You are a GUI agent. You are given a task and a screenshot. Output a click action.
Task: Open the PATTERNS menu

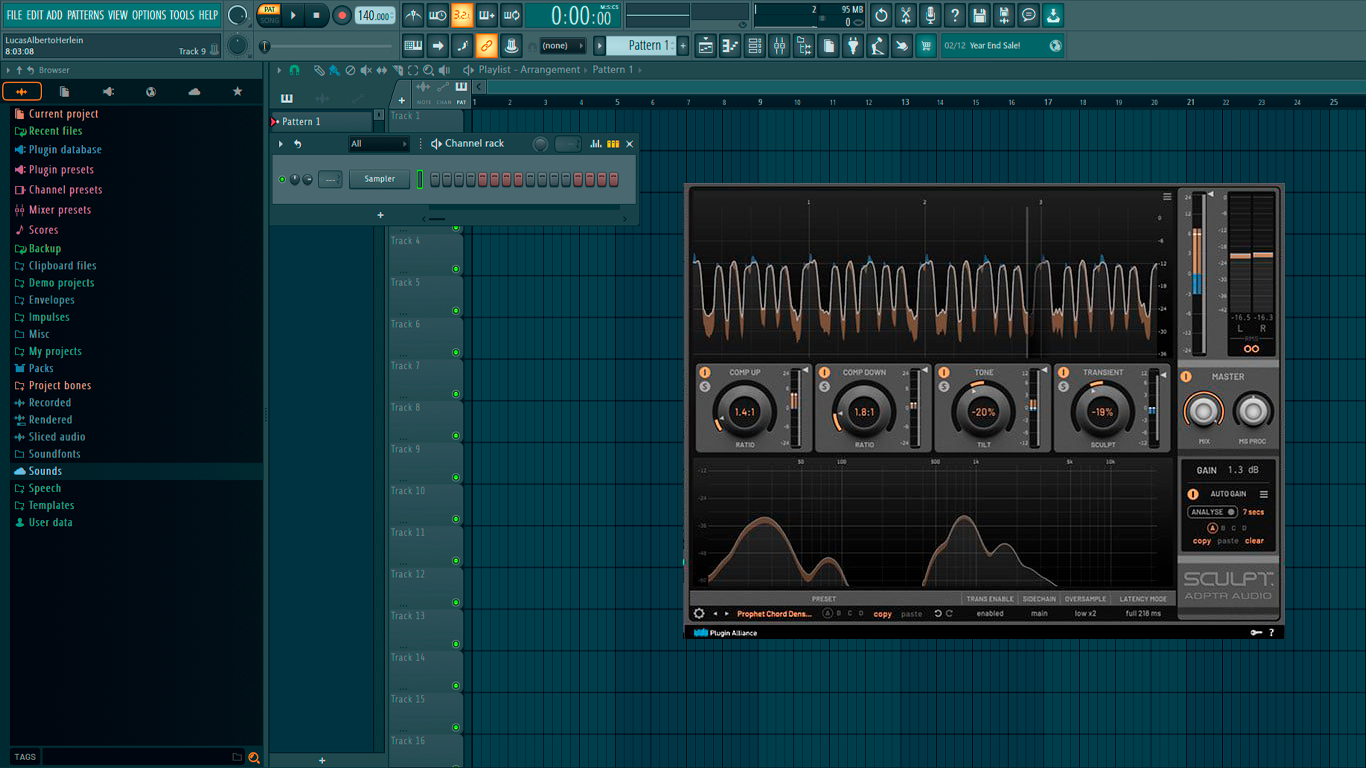click(x=85, y=15)
